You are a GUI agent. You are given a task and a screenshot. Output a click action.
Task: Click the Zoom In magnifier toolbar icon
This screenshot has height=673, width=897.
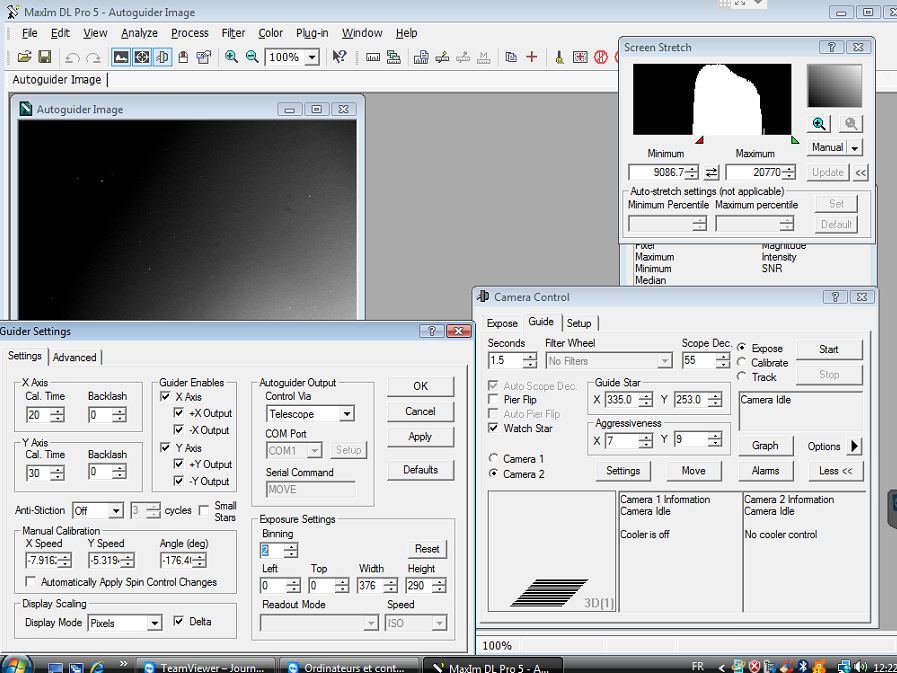click(231, 57)
